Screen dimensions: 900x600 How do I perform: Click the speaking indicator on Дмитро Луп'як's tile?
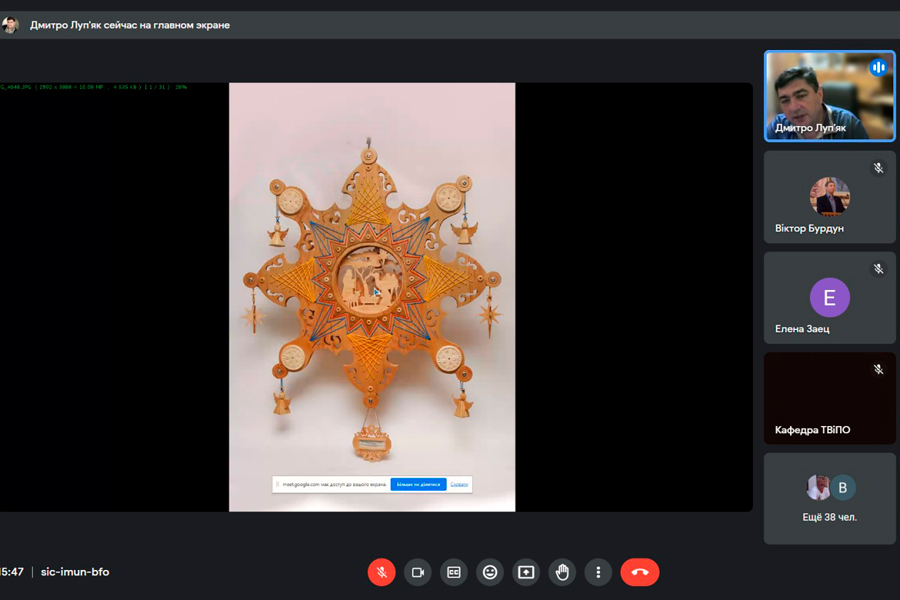pos(878,67)
